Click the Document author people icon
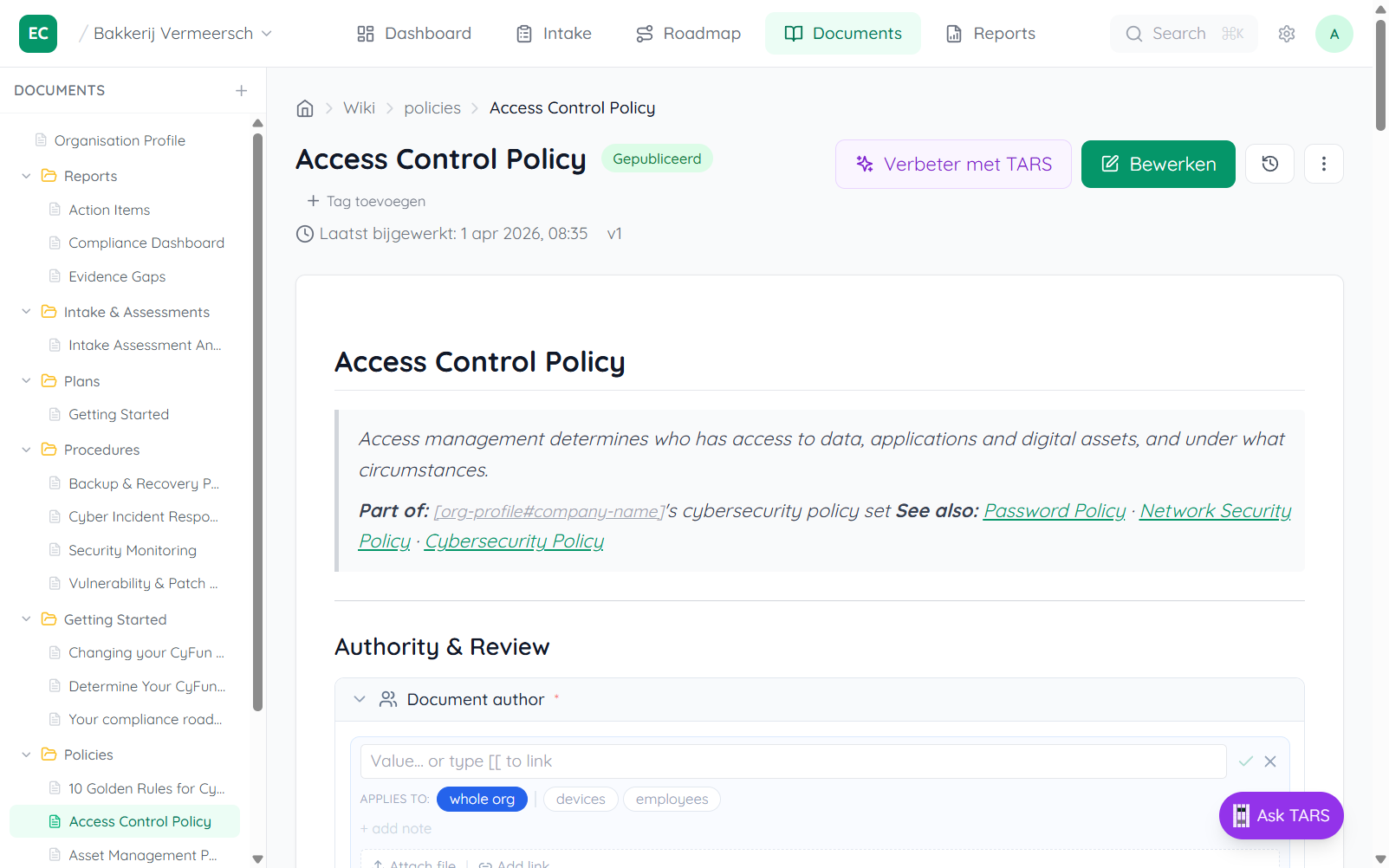This screenshot has width=1389, height=868. (x=388, y=699)
